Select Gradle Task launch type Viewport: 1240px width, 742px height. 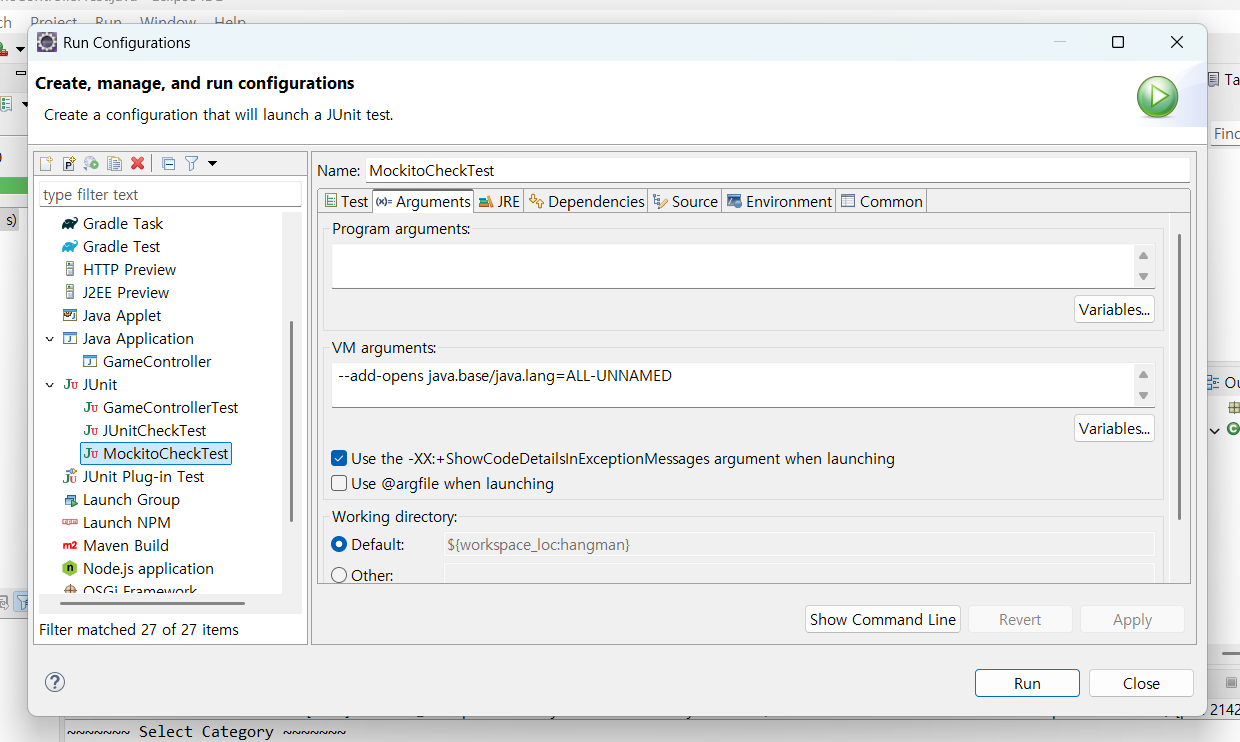tap(122, 223)
